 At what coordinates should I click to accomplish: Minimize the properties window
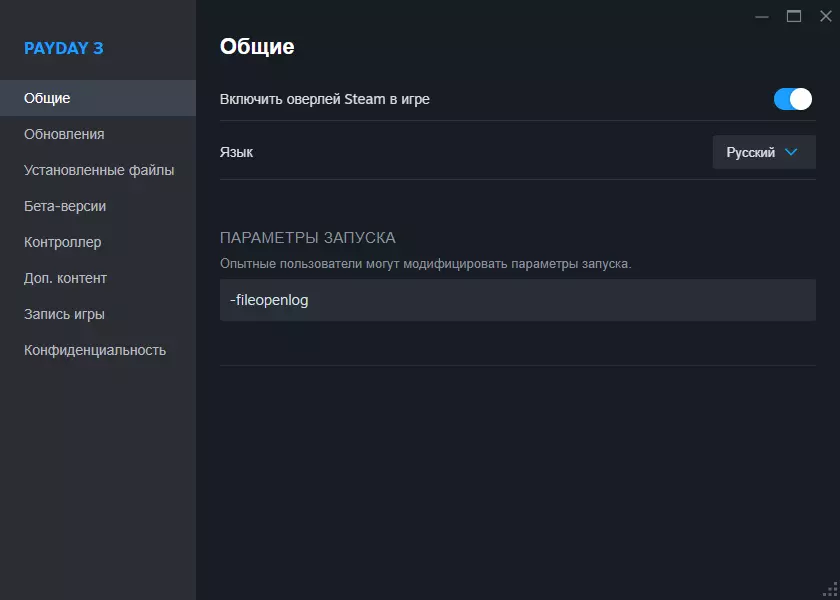click(x=762, y=16)
